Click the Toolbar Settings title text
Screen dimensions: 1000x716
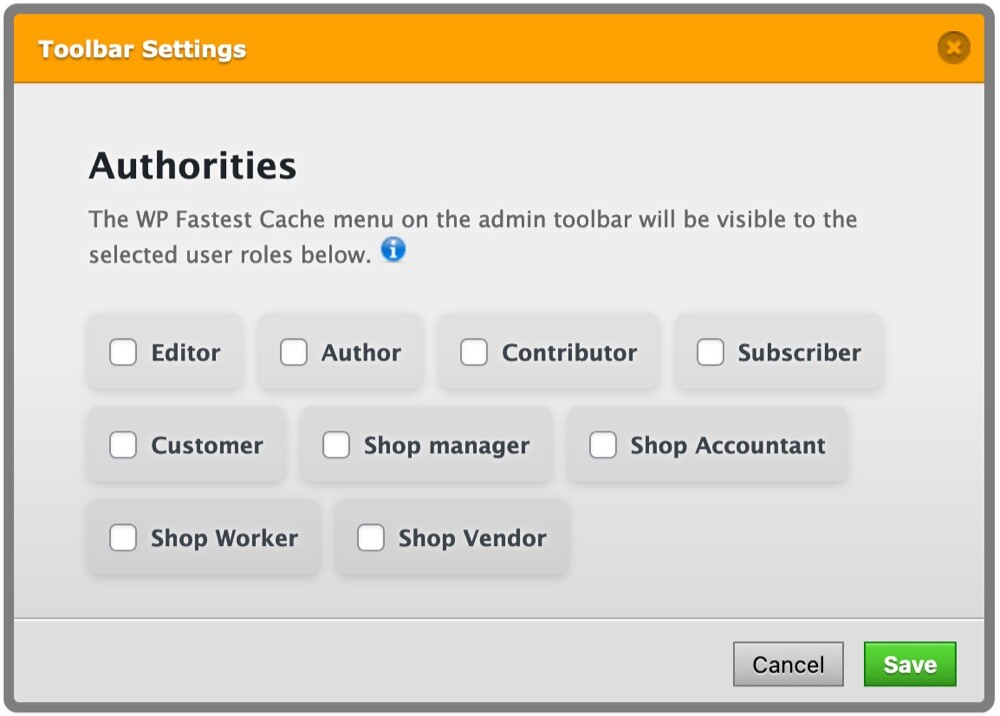[x=142, y=49]
